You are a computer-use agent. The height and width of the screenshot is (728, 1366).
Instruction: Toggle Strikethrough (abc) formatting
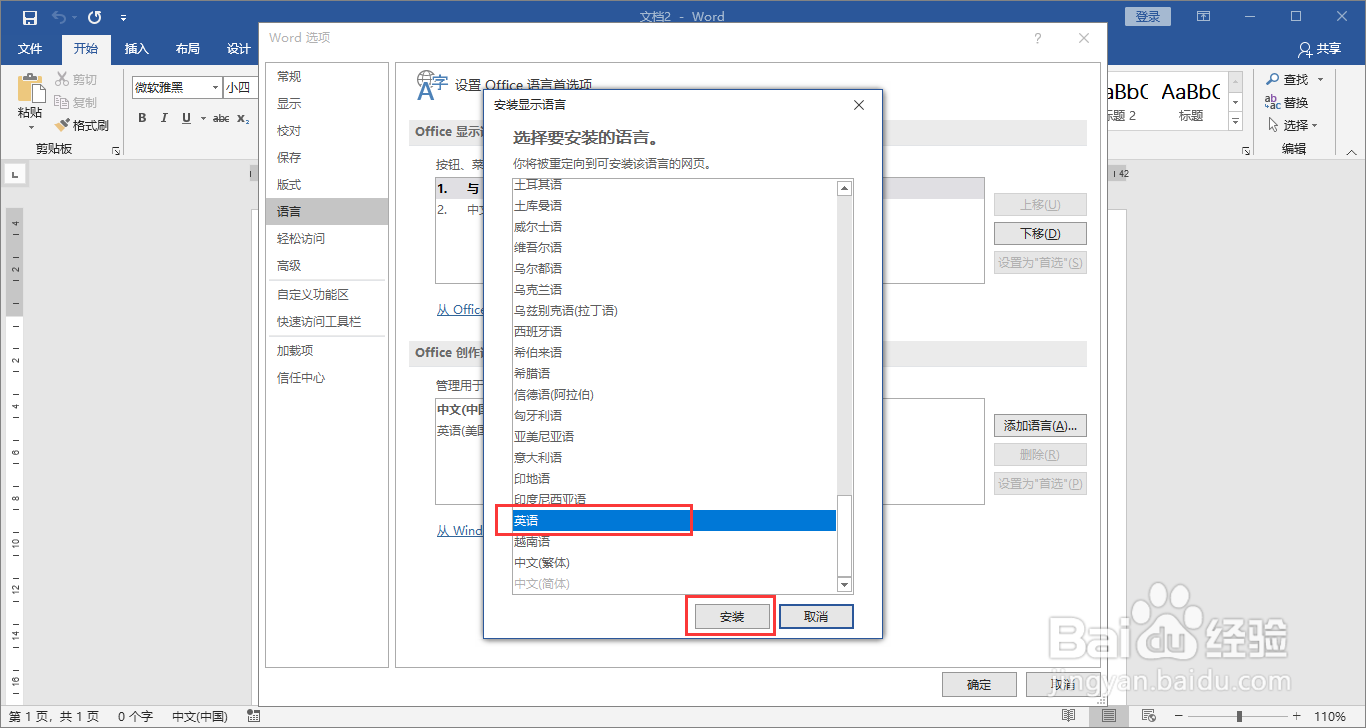tap(221, 118)
